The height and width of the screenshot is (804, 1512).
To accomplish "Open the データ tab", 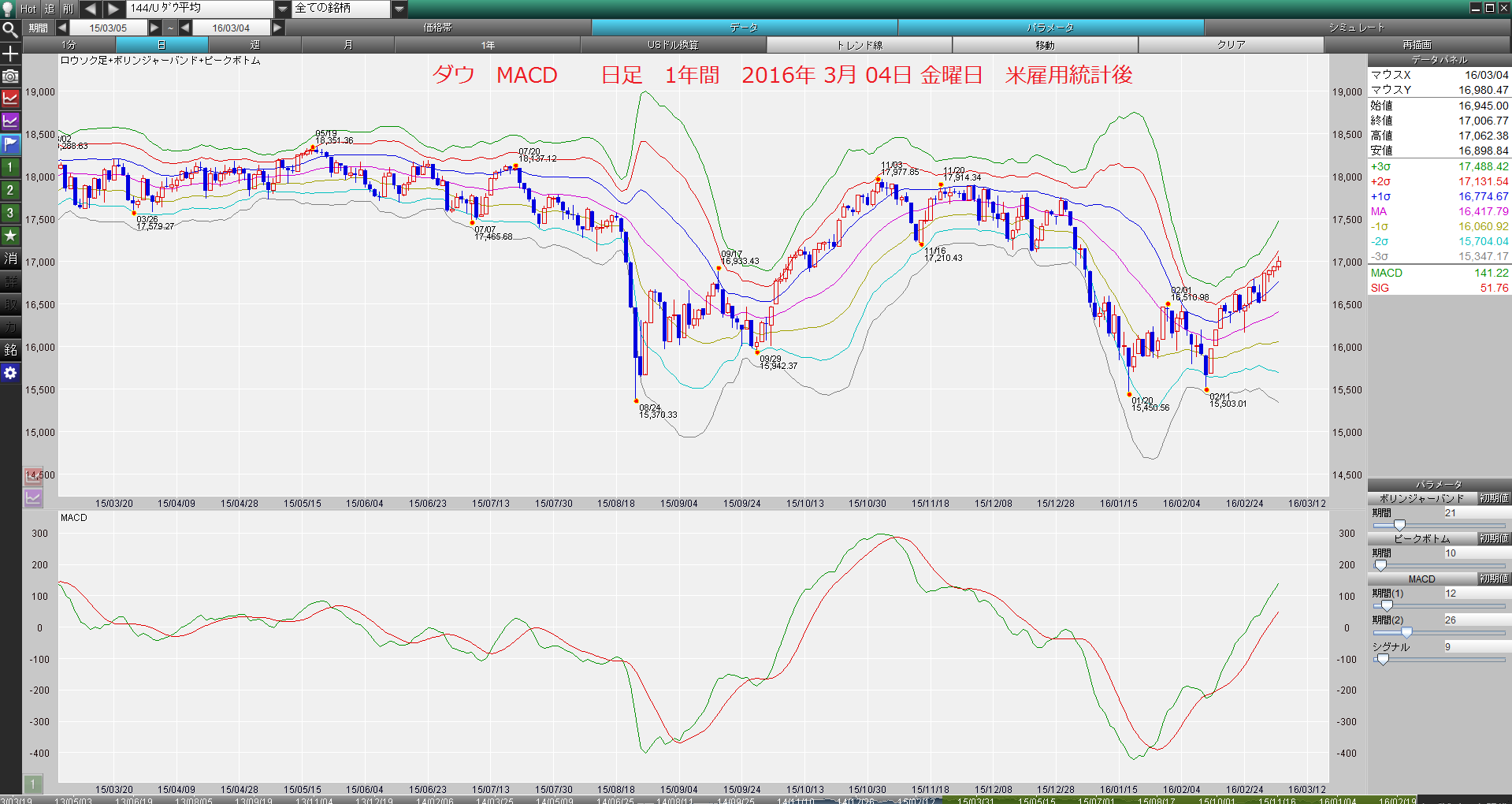I will [744, 28].
